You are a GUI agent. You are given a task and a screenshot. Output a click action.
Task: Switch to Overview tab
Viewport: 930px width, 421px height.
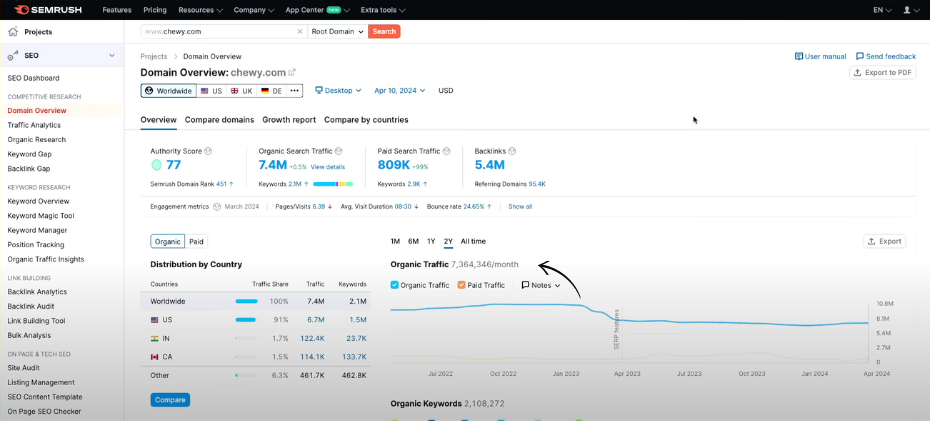point(158,120)
